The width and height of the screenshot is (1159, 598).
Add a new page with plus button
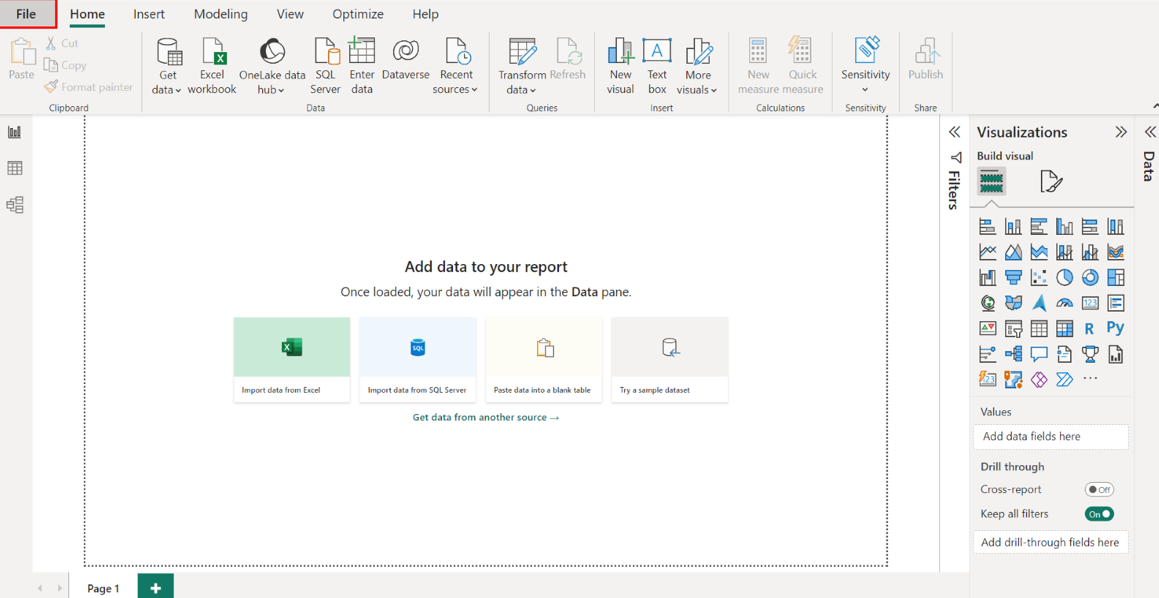(155, 587)
